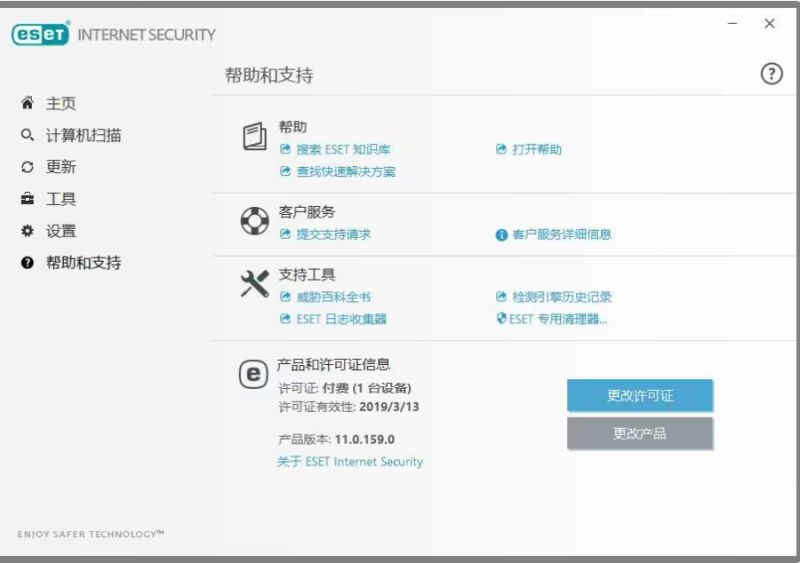This screenshot has height=563, width=800.
Task: Click the info icon beside 客户服务详细信息
Action: (x=502, y=235)
